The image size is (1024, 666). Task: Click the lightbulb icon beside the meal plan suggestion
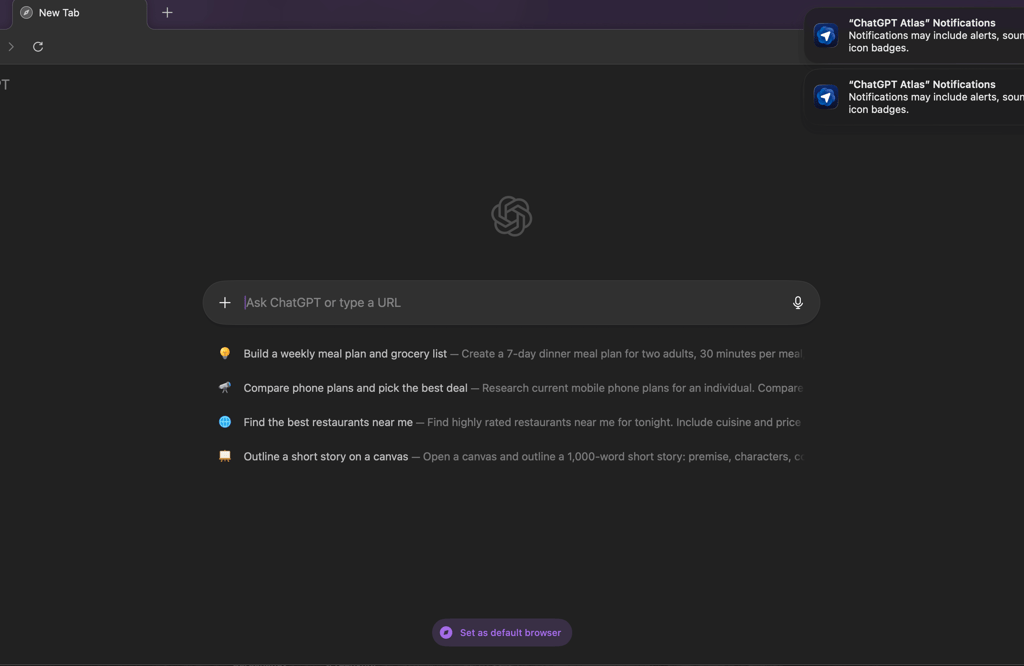point(224,352)
